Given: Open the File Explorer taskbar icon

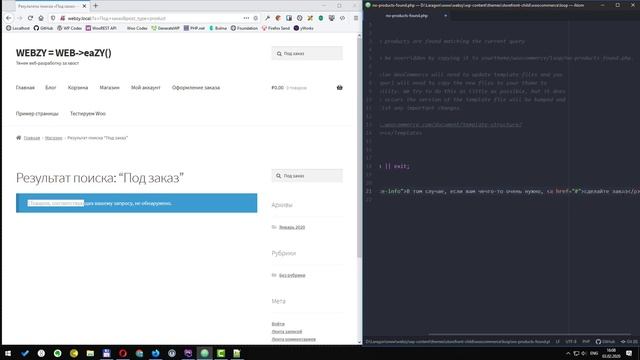Looking at the screenshot, I should tap(90, 353).
